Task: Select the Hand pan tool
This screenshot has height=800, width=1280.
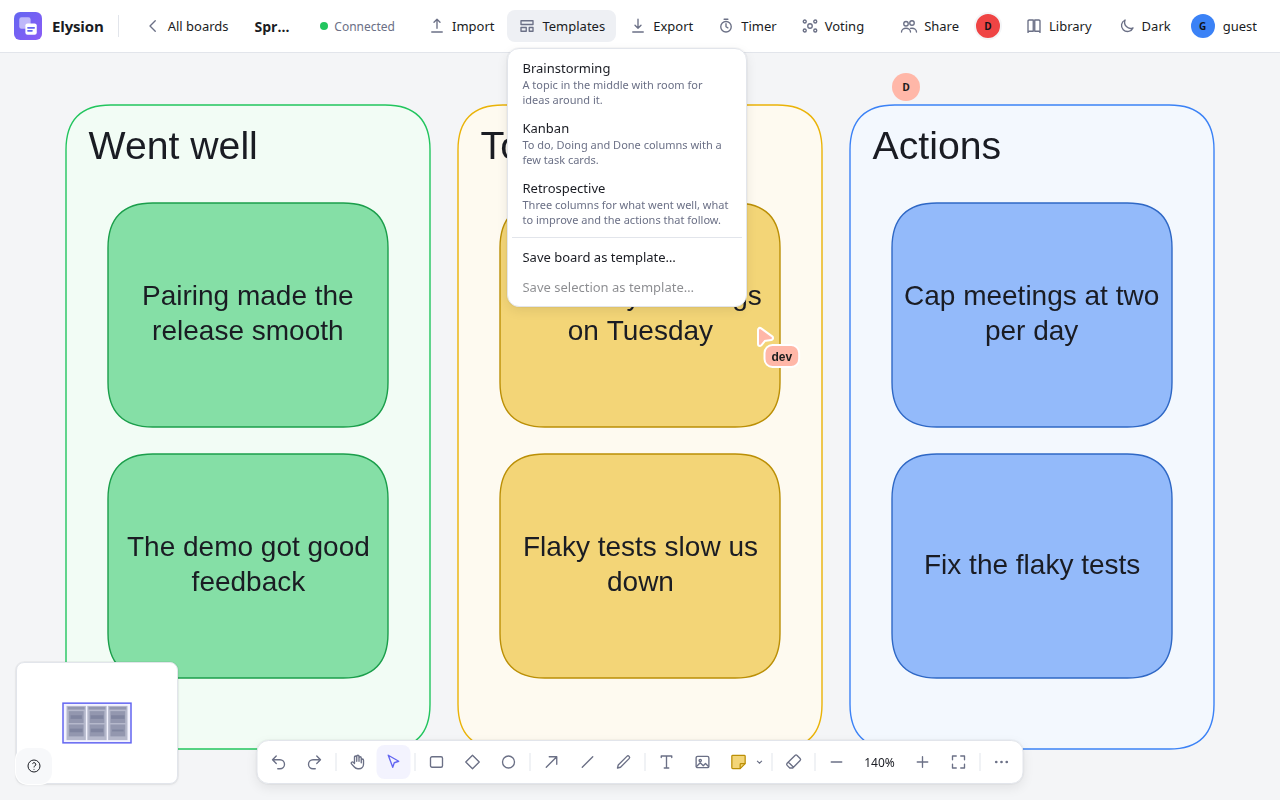Action: point(357,762)
